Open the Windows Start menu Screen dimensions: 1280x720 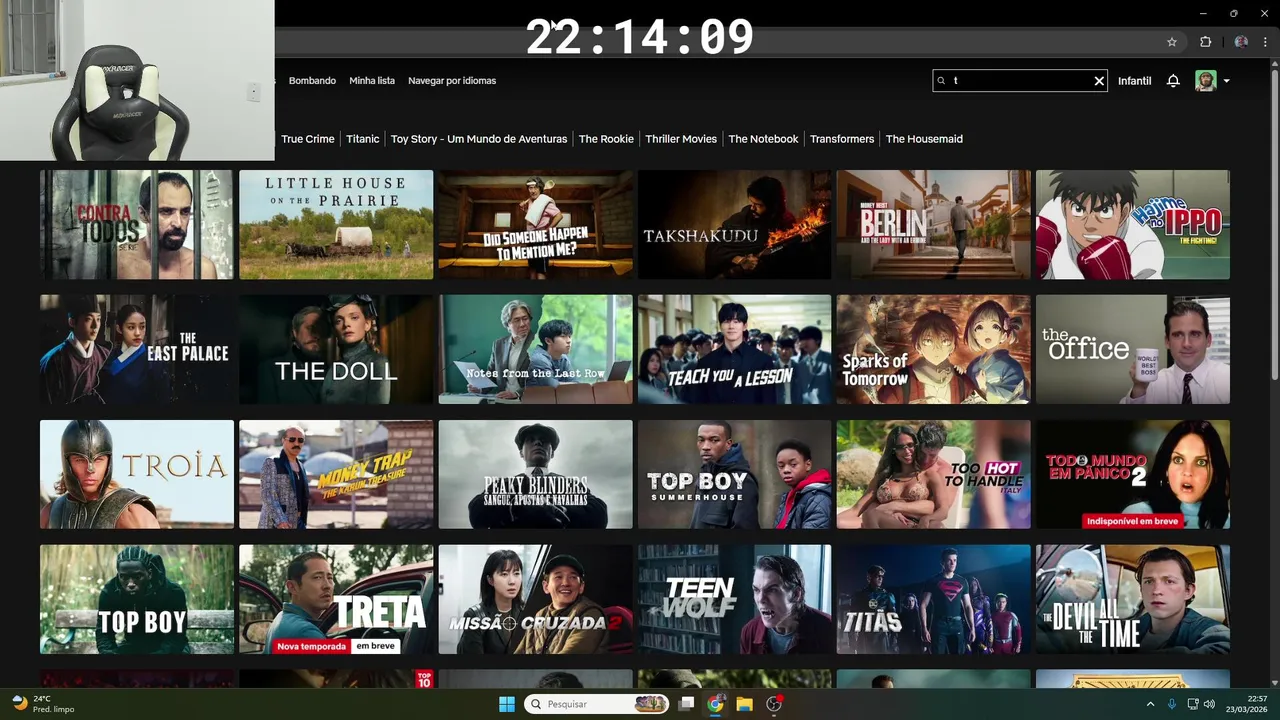(507, 704)
